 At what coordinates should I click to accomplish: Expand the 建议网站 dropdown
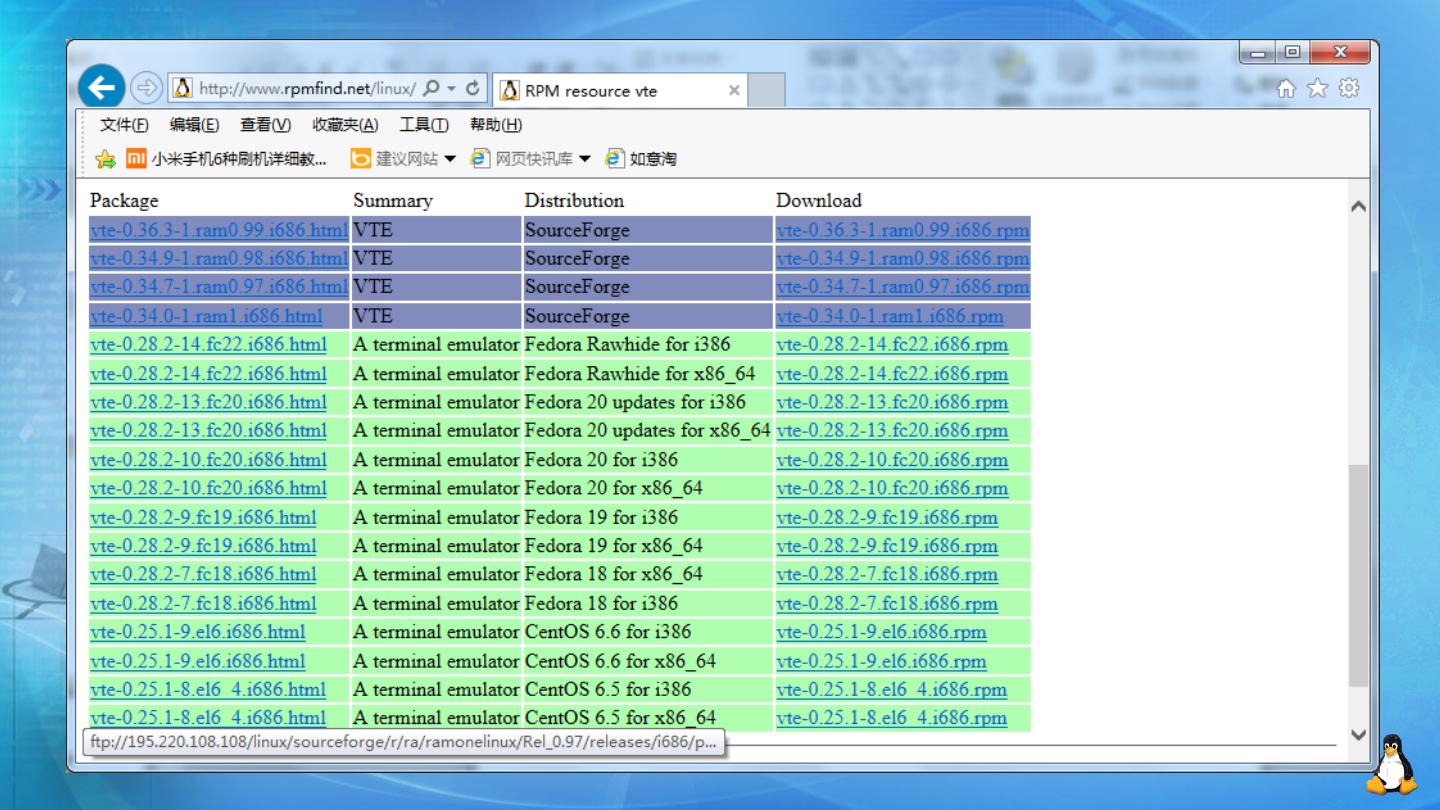click(450, 159)
